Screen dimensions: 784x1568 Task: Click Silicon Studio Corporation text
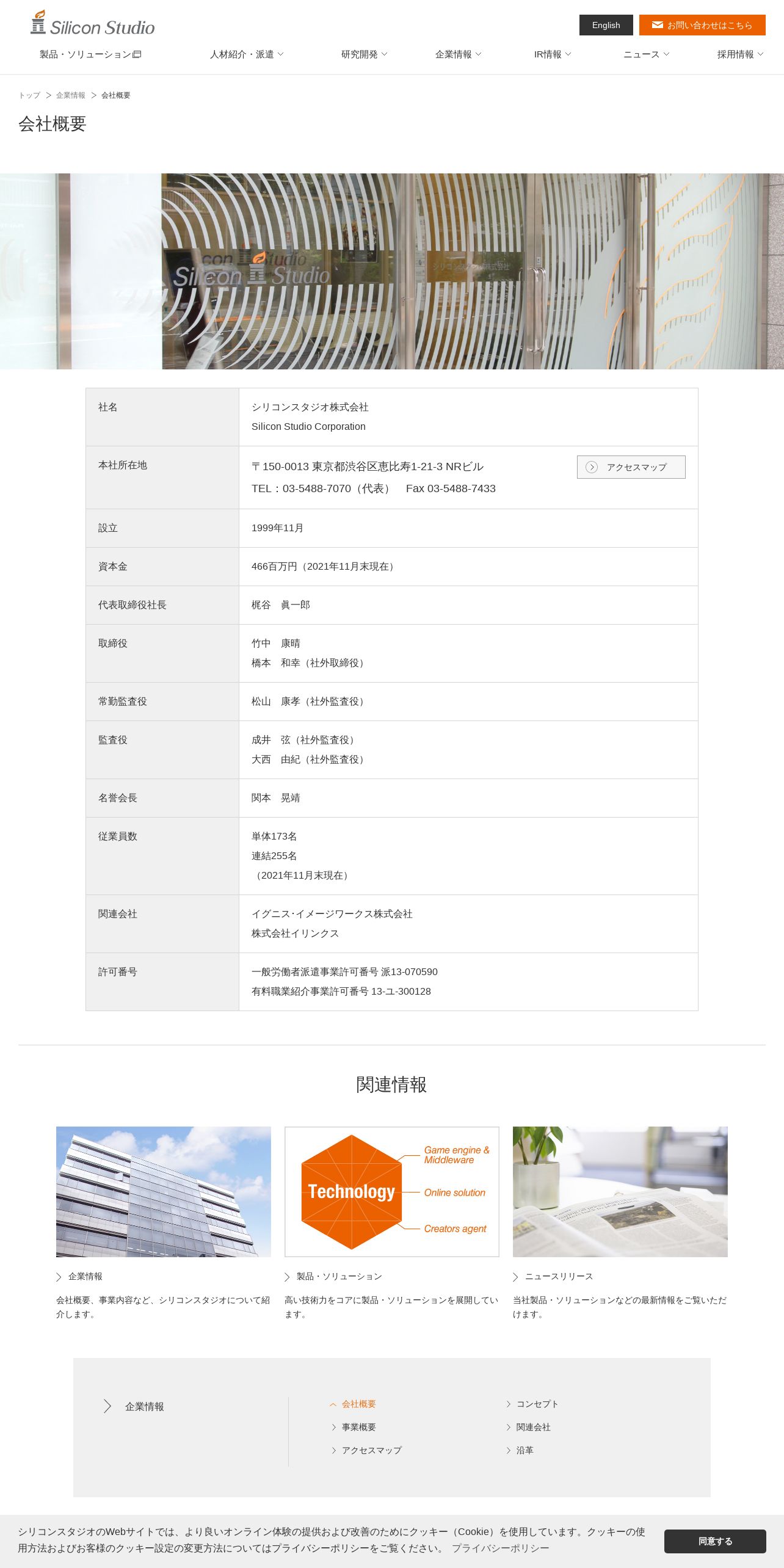click(308, 427)
